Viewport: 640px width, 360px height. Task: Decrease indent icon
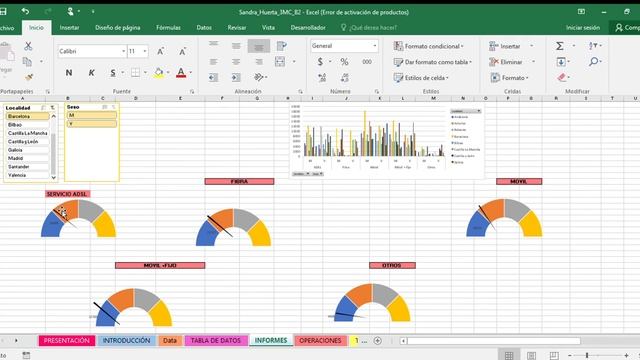(x=213, y=77)
